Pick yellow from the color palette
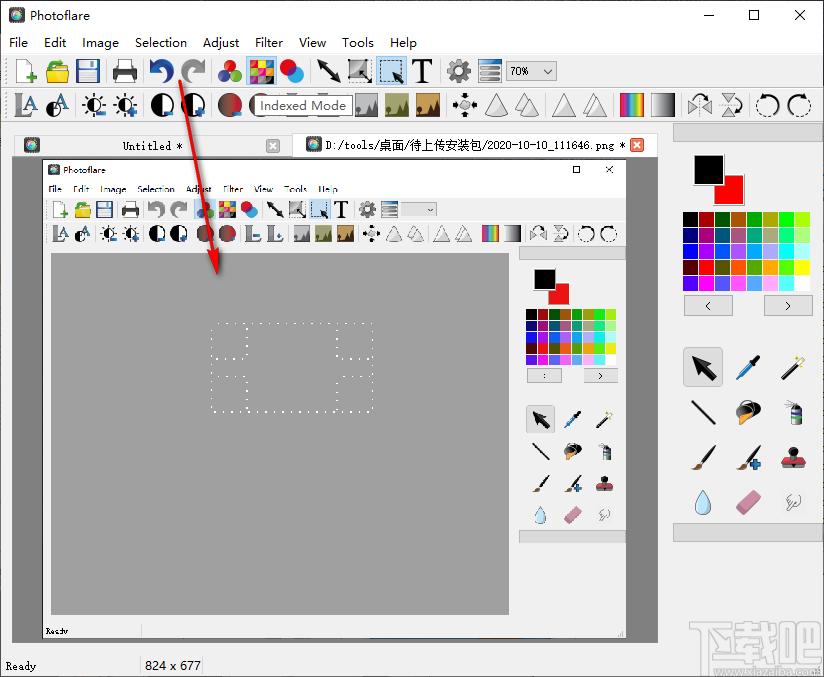824x677 pixels. 802,268
